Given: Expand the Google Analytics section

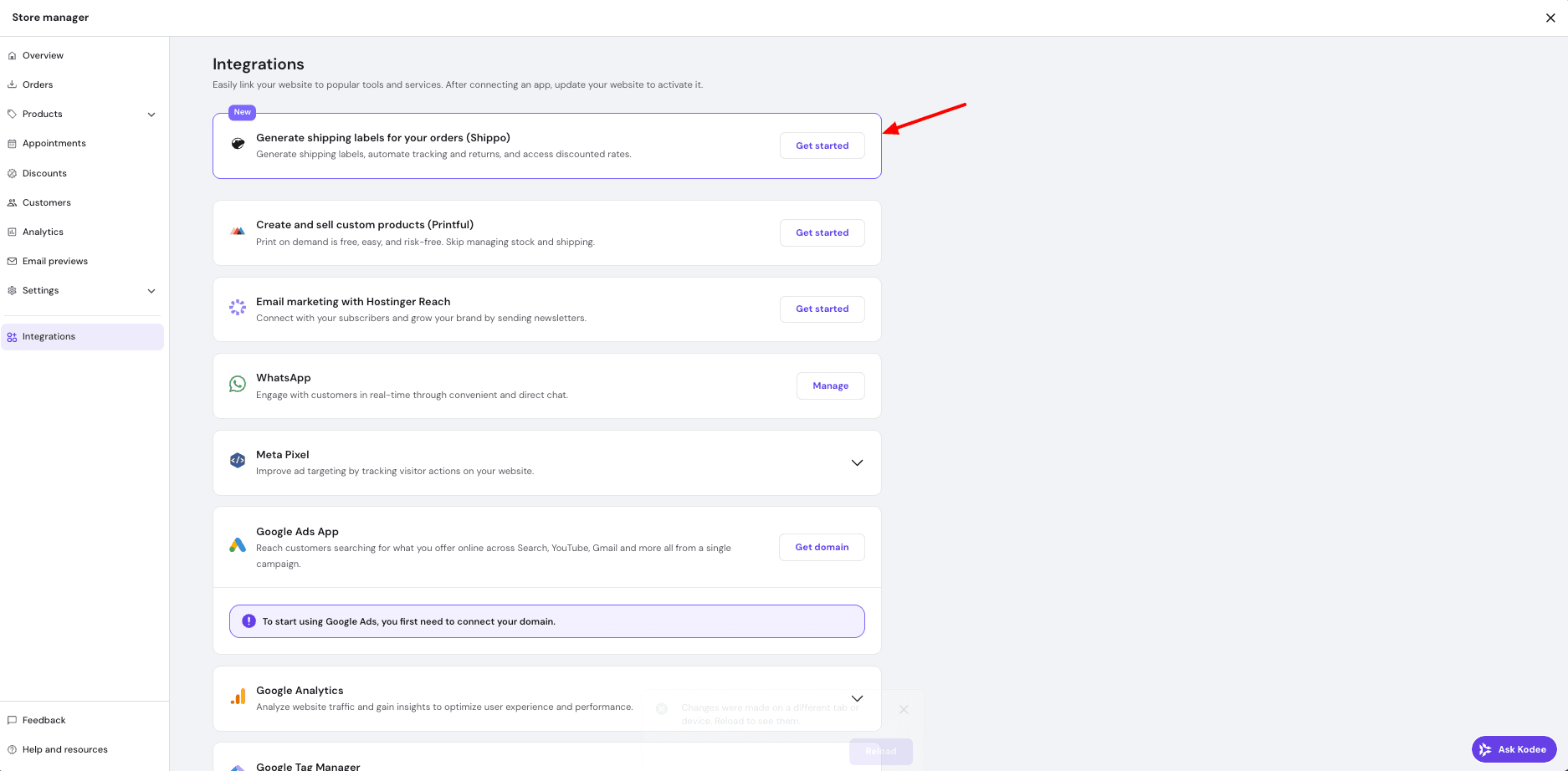Looking at the screenshot, I should (857, 698).
